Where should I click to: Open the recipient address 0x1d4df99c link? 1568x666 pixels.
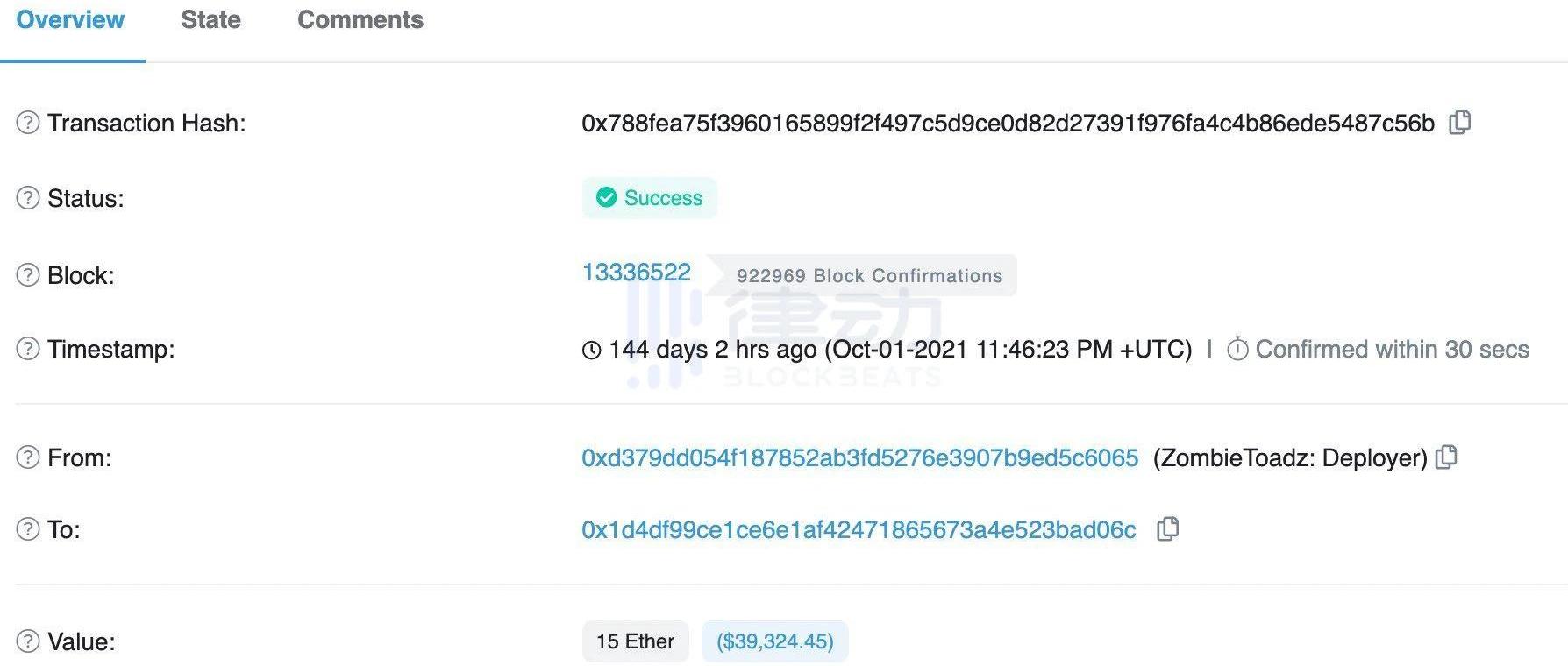[859, 530]
